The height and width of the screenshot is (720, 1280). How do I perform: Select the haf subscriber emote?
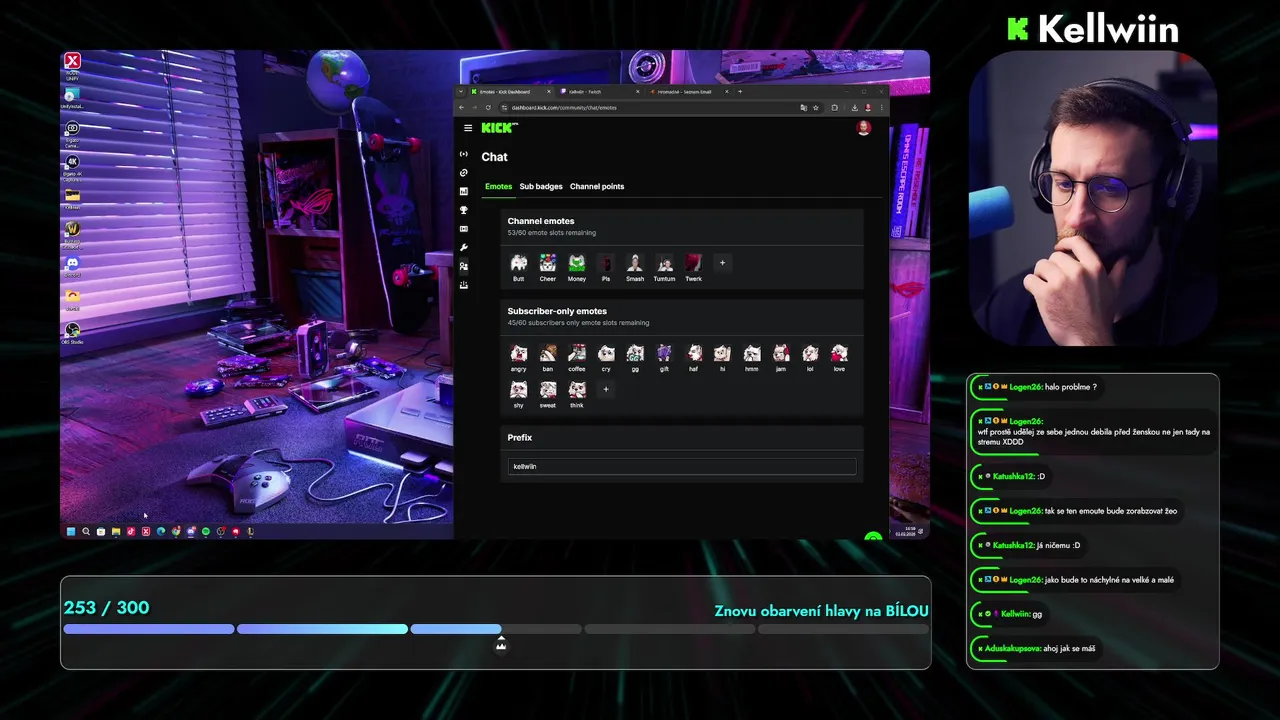pos(694,353)
